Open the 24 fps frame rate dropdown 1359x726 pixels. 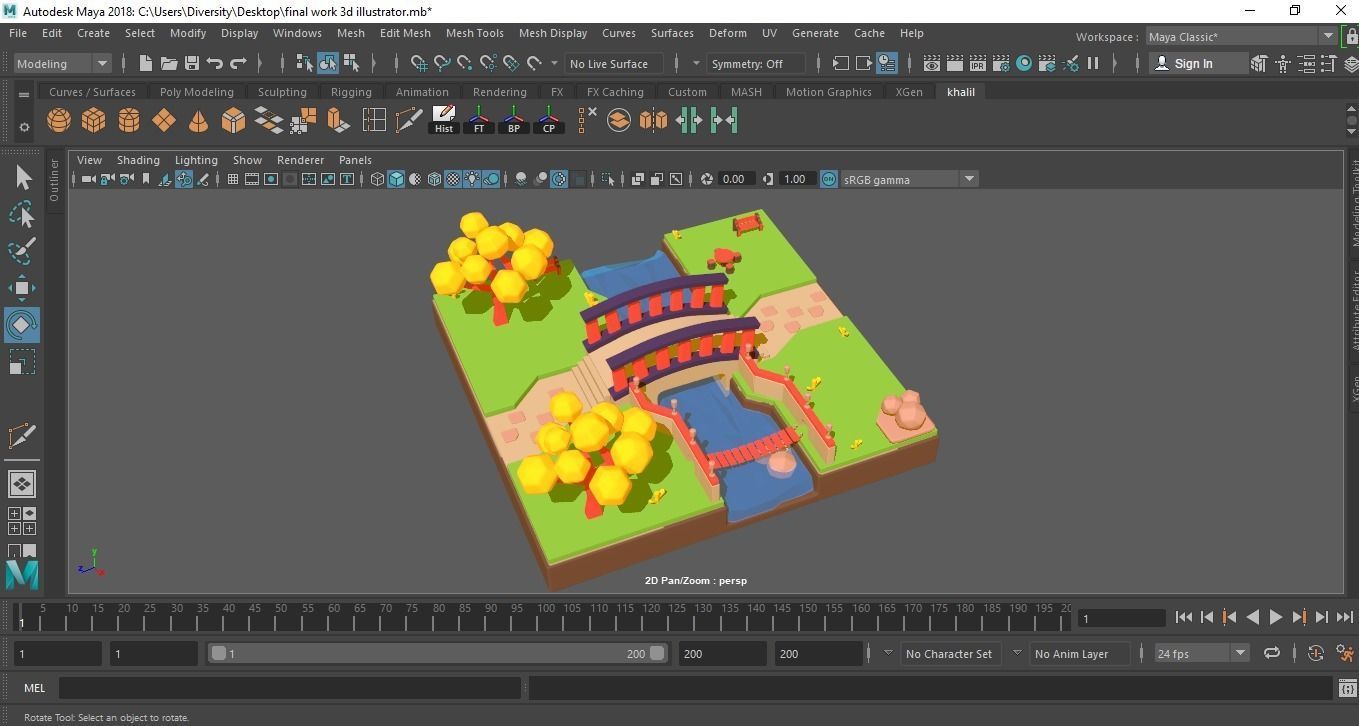coord(1201,653)
